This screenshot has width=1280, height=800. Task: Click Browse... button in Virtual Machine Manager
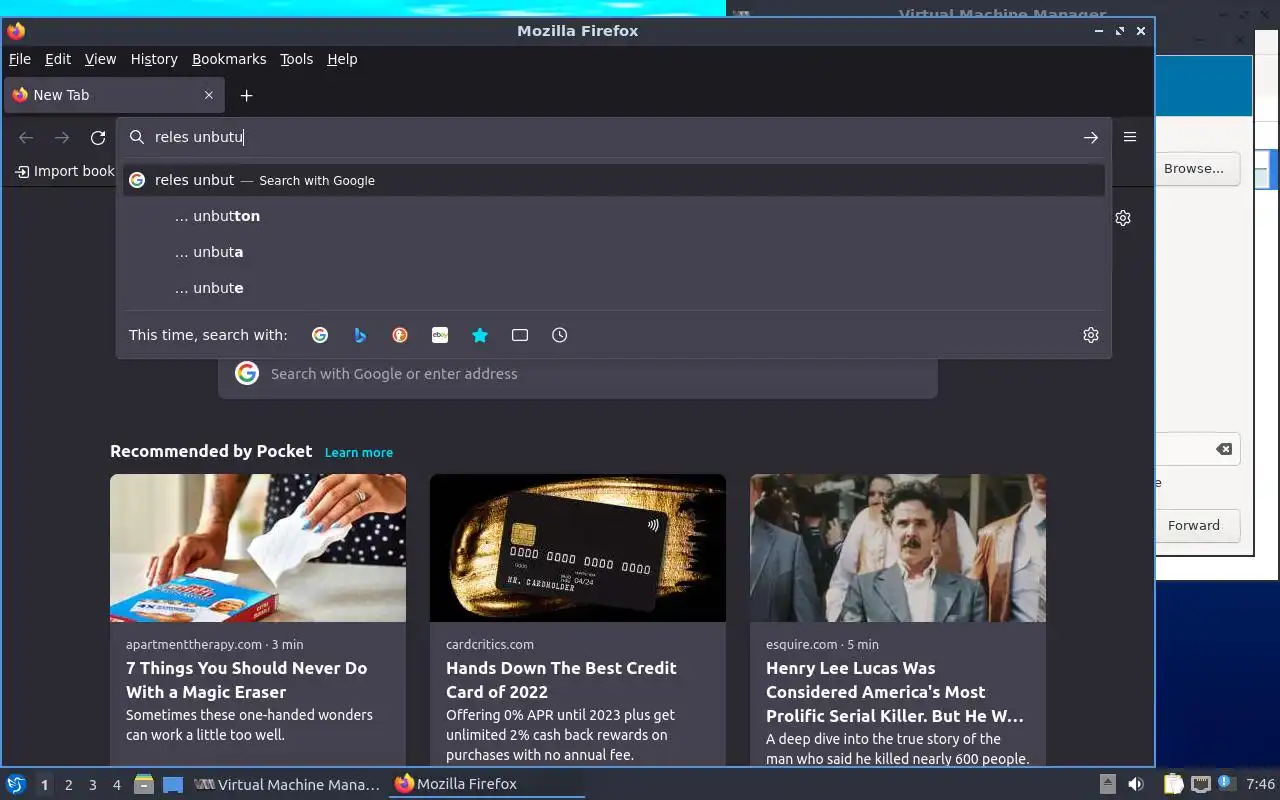point(1194,169)
